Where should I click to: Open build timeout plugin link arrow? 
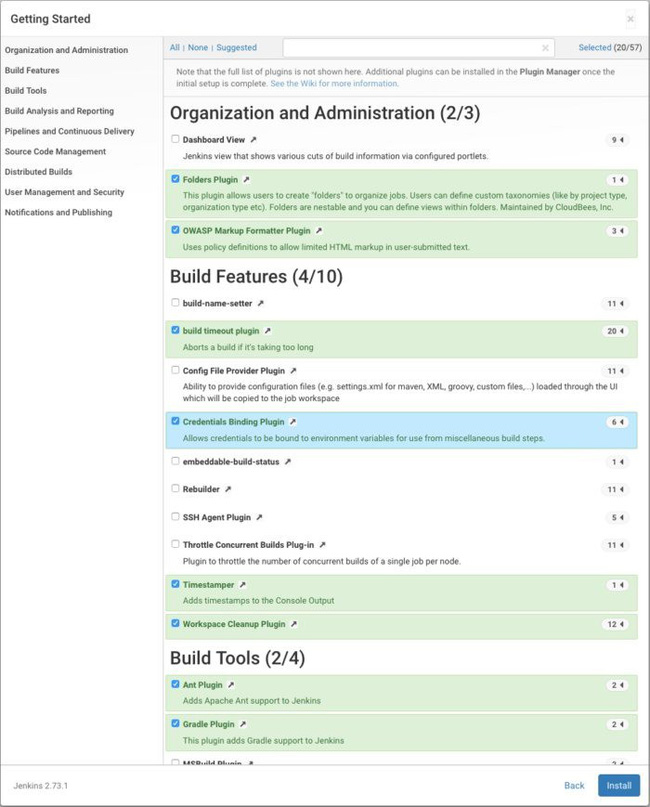coord(267,331)
